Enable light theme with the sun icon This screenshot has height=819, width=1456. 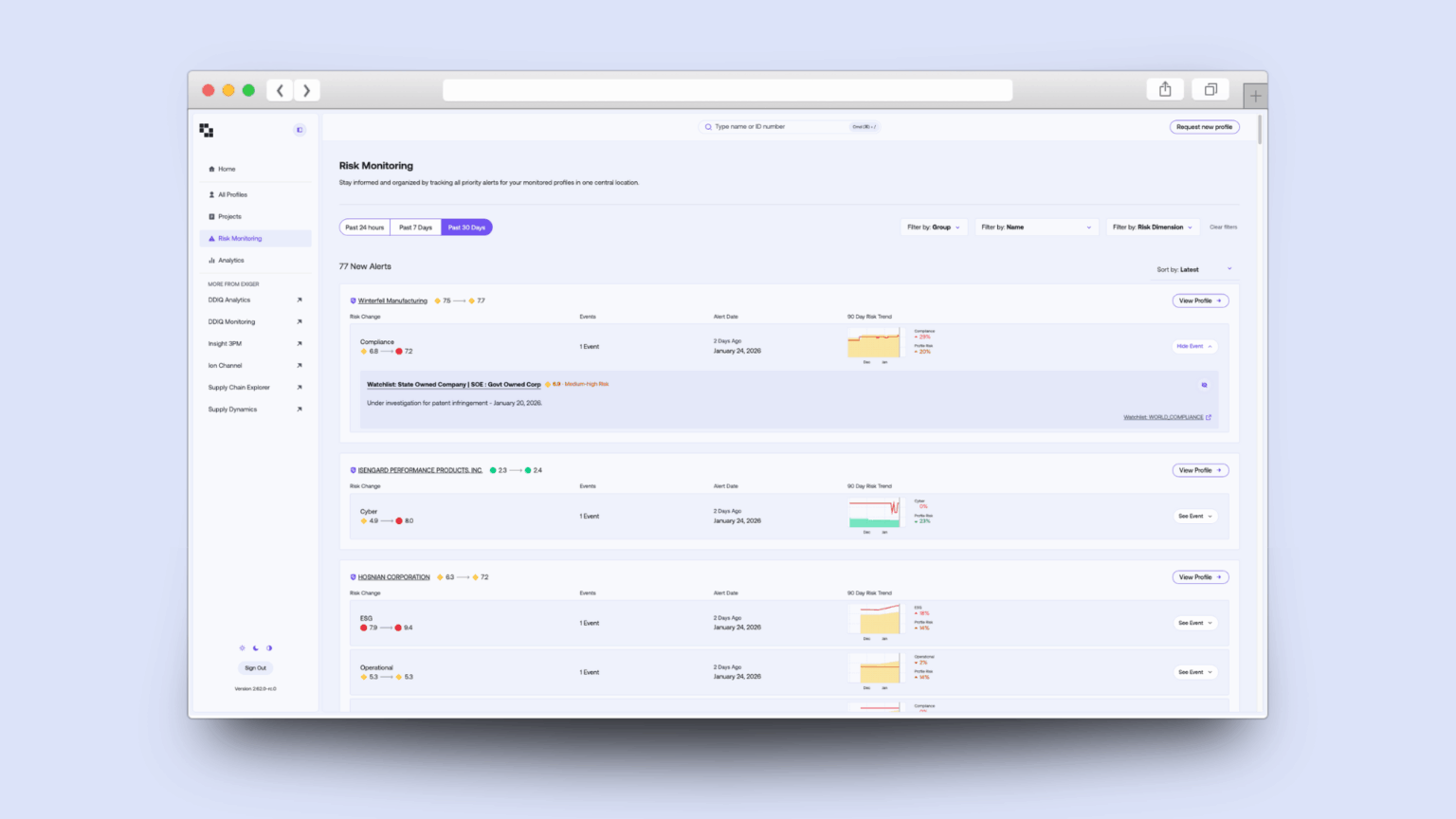(242, 647)
